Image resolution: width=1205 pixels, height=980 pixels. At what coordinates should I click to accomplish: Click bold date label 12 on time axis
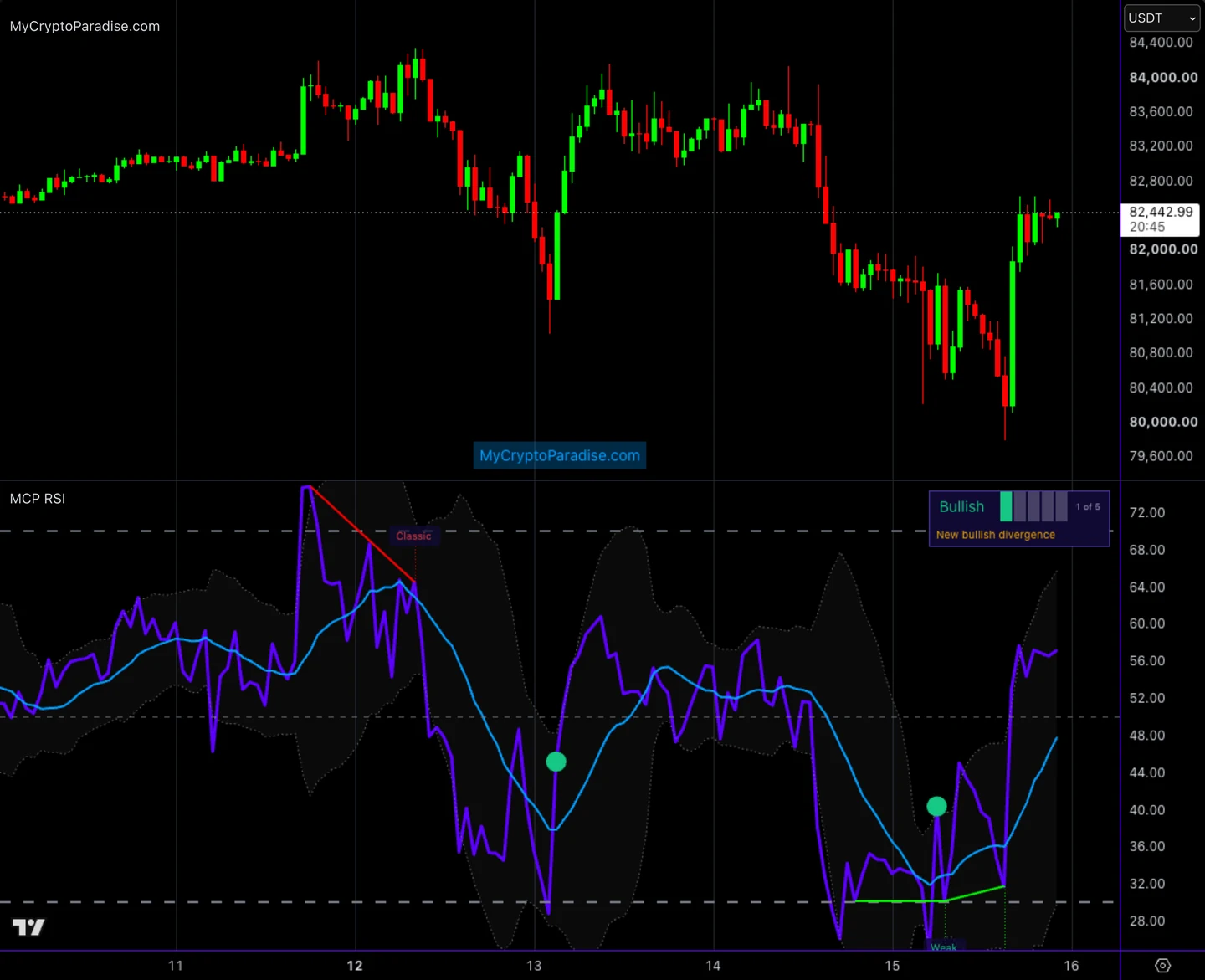pyautogui.click(x=355, y=966)
